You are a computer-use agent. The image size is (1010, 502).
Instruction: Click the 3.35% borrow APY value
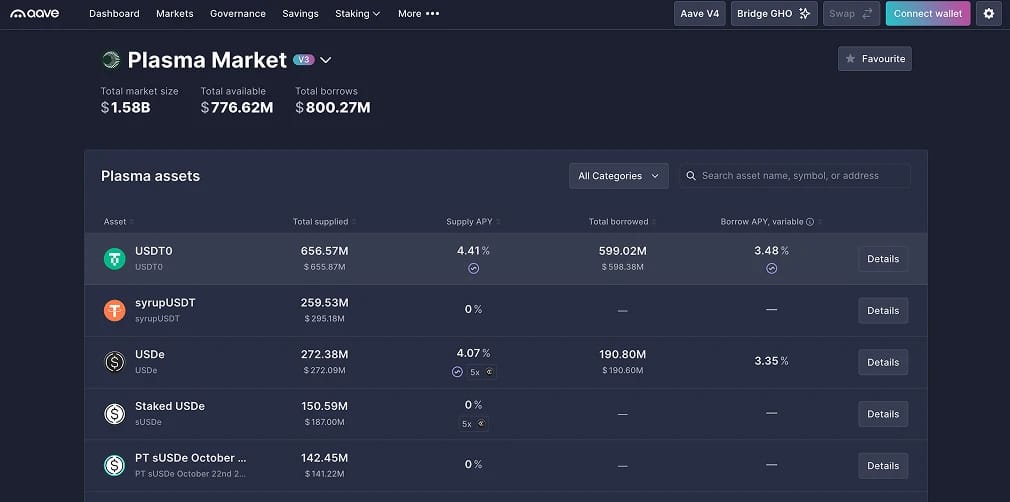click(x=772, y=361)
